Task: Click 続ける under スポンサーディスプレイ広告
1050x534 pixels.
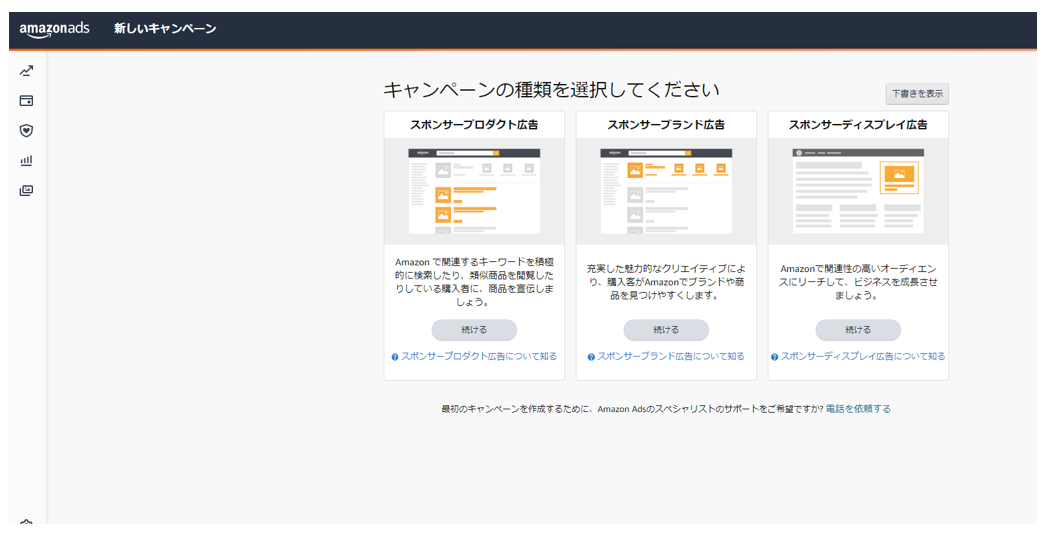Action: (x=858, y=330)
